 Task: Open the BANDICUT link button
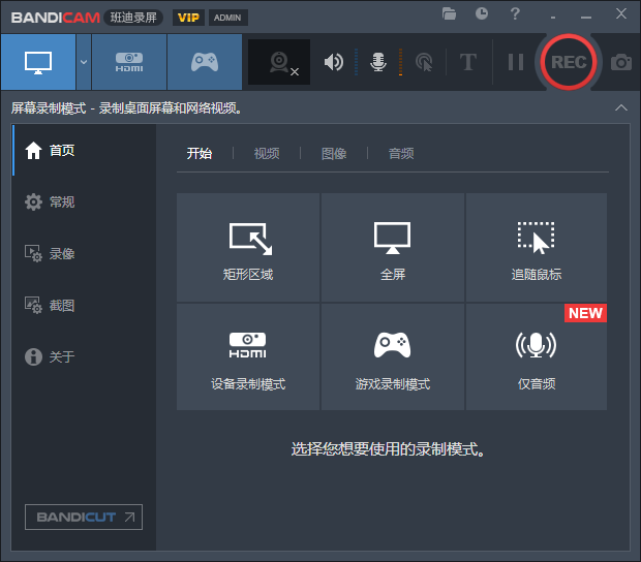[84, 517]
